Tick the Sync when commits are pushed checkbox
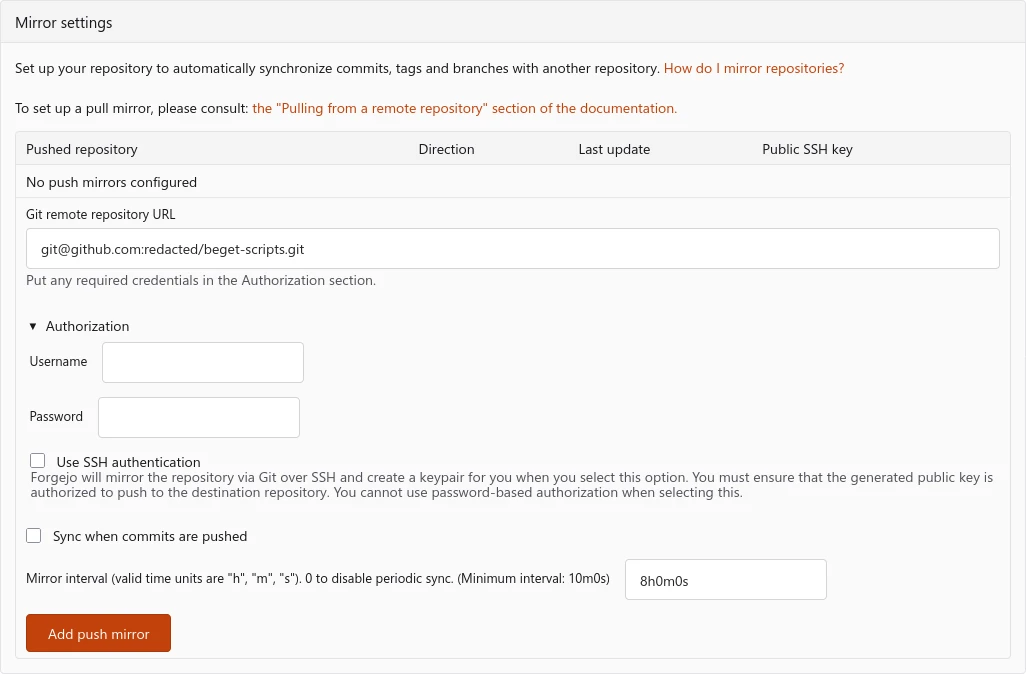 pyautogui.click(x=34, y=536)
